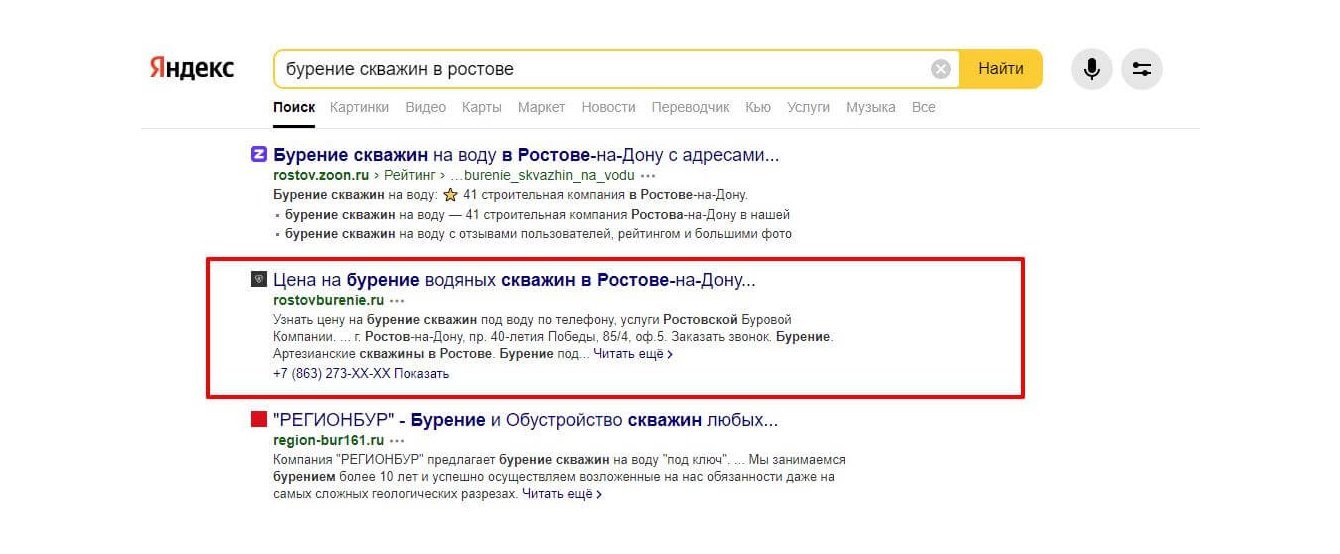The height and width of the screenshot is (554, 1340).
Task: Open the rostov.zoon.ru domain link
Action: tap(320, 175)
